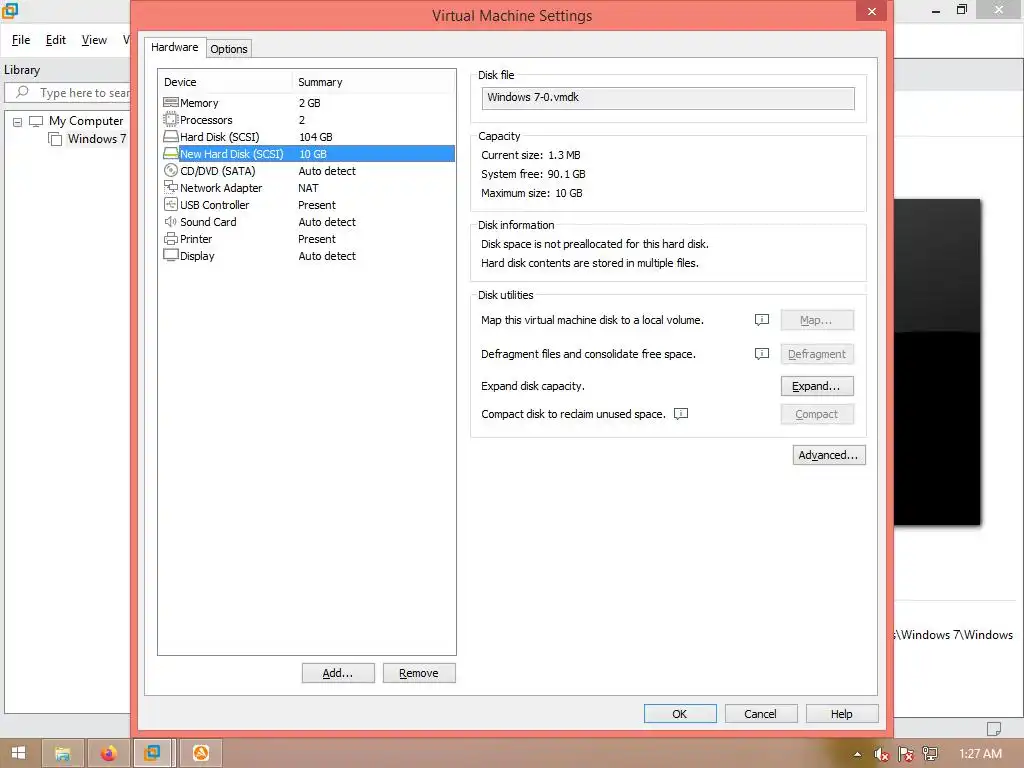Show info tooltip for Compact disk utility
Image resolution: width=1024 pixels, height=768 pixels.
pos(680,414)
